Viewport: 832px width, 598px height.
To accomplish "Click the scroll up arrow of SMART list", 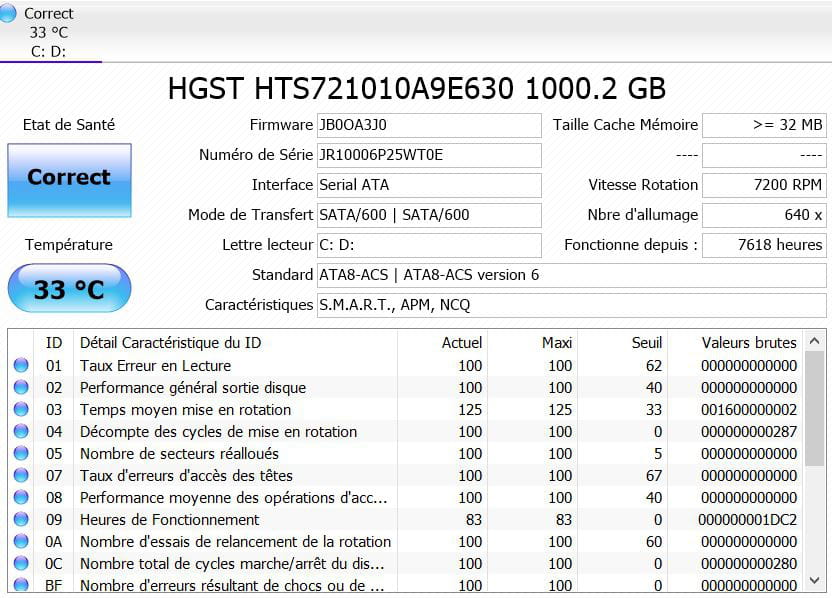I will tap(814, 341).
